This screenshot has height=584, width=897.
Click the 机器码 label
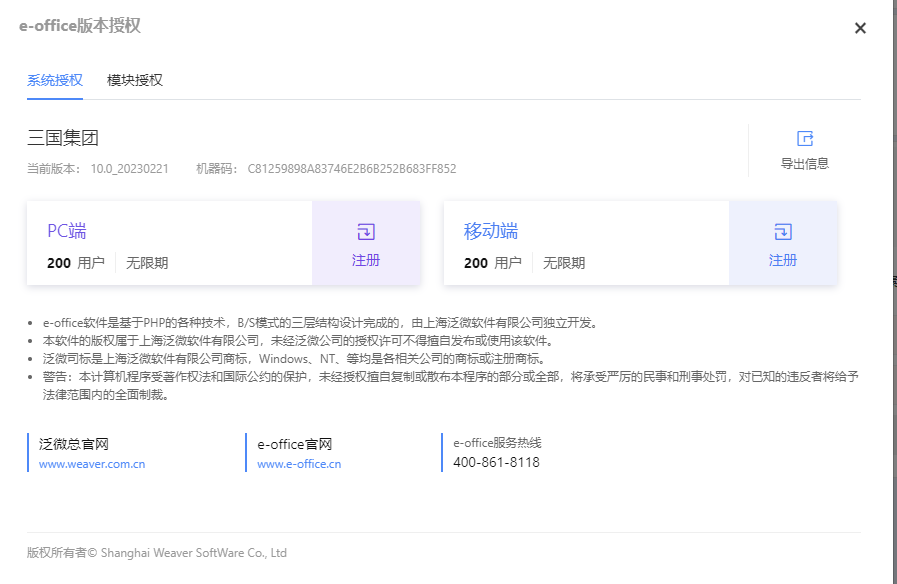coord(217,169)
